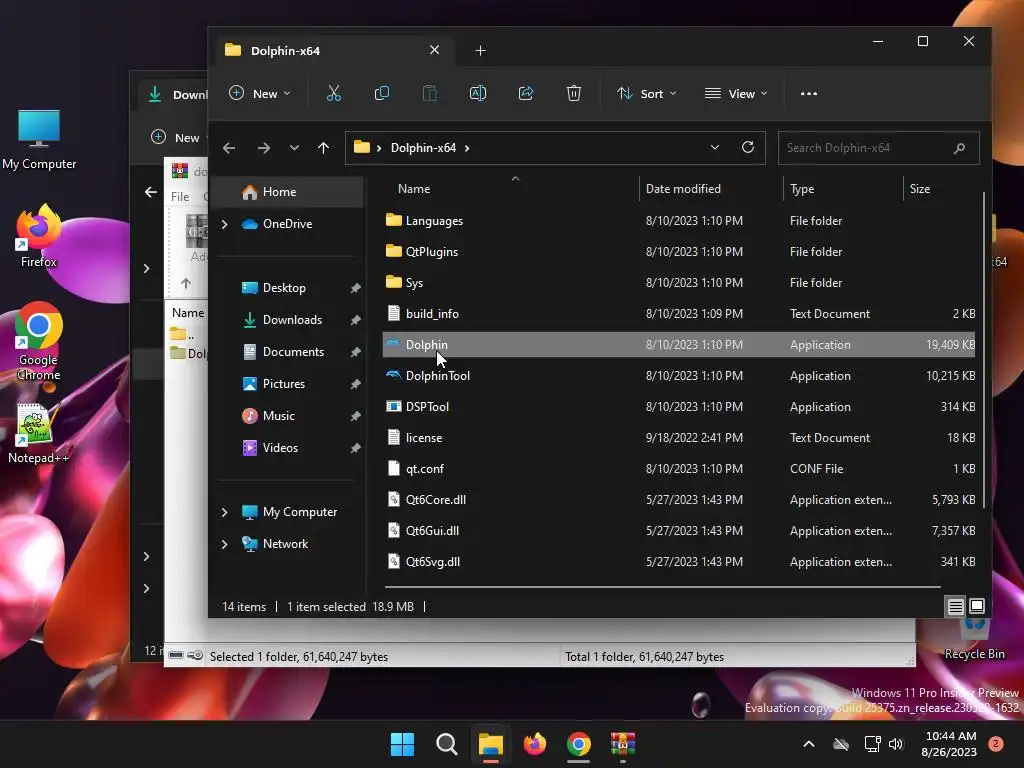Select the qt.conf file
Screen dimensions: 1024x768
click(x=679, y=469)
